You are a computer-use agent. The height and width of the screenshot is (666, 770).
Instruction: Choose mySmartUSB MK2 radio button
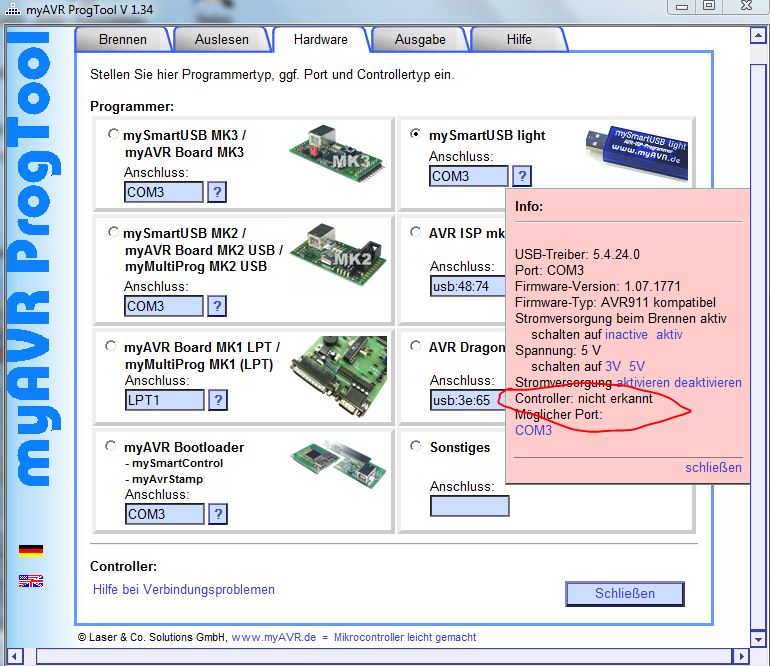click(113, 232)
